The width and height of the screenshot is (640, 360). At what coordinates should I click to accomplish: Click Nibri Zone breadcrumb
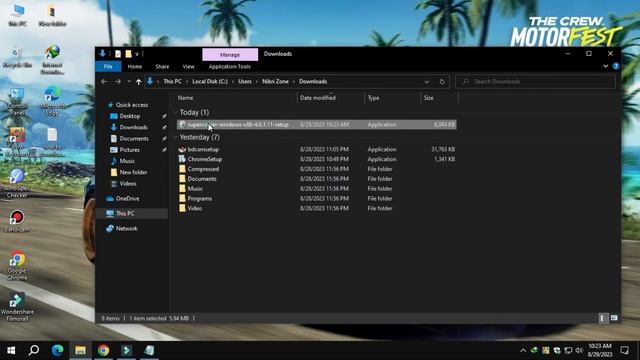tap(275, 82)
